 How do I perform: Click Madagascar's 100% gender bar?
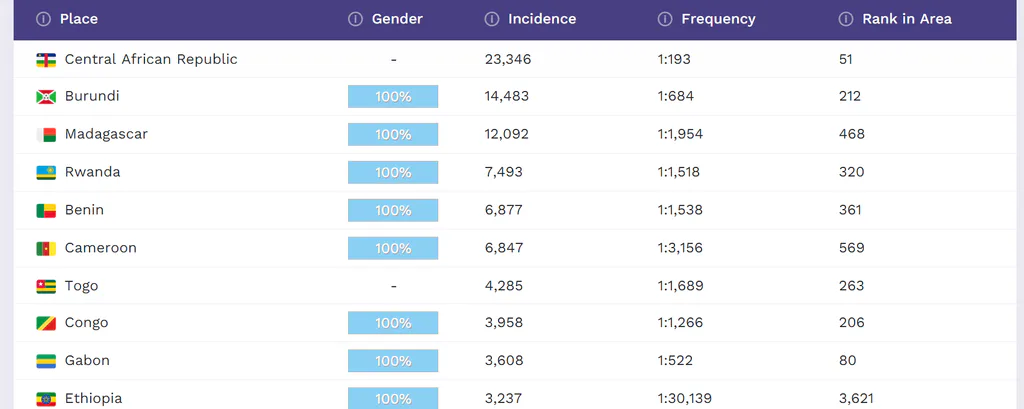coord(393,135)
